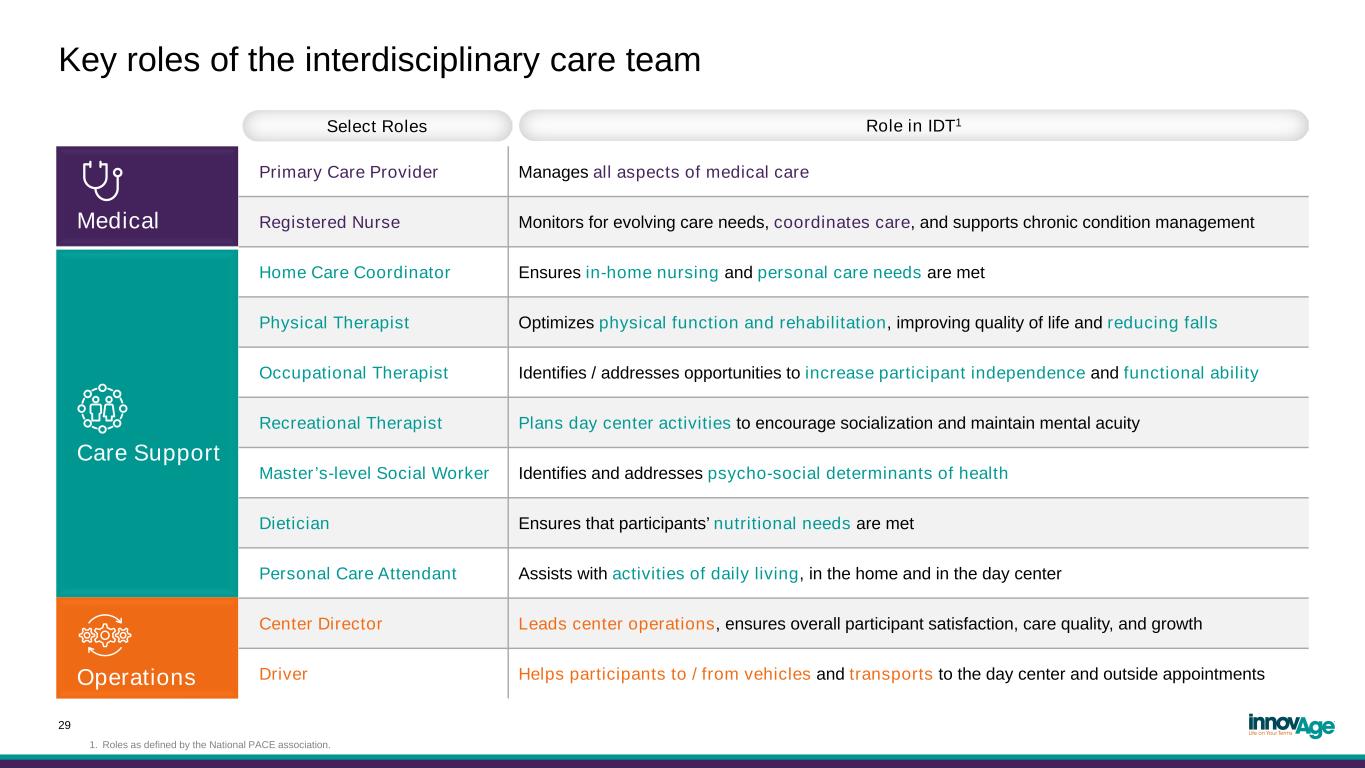Viewport: 1365px width, 768px height.
Task: Click the 'Plans day center activities' description
Action: click(829, 422)
